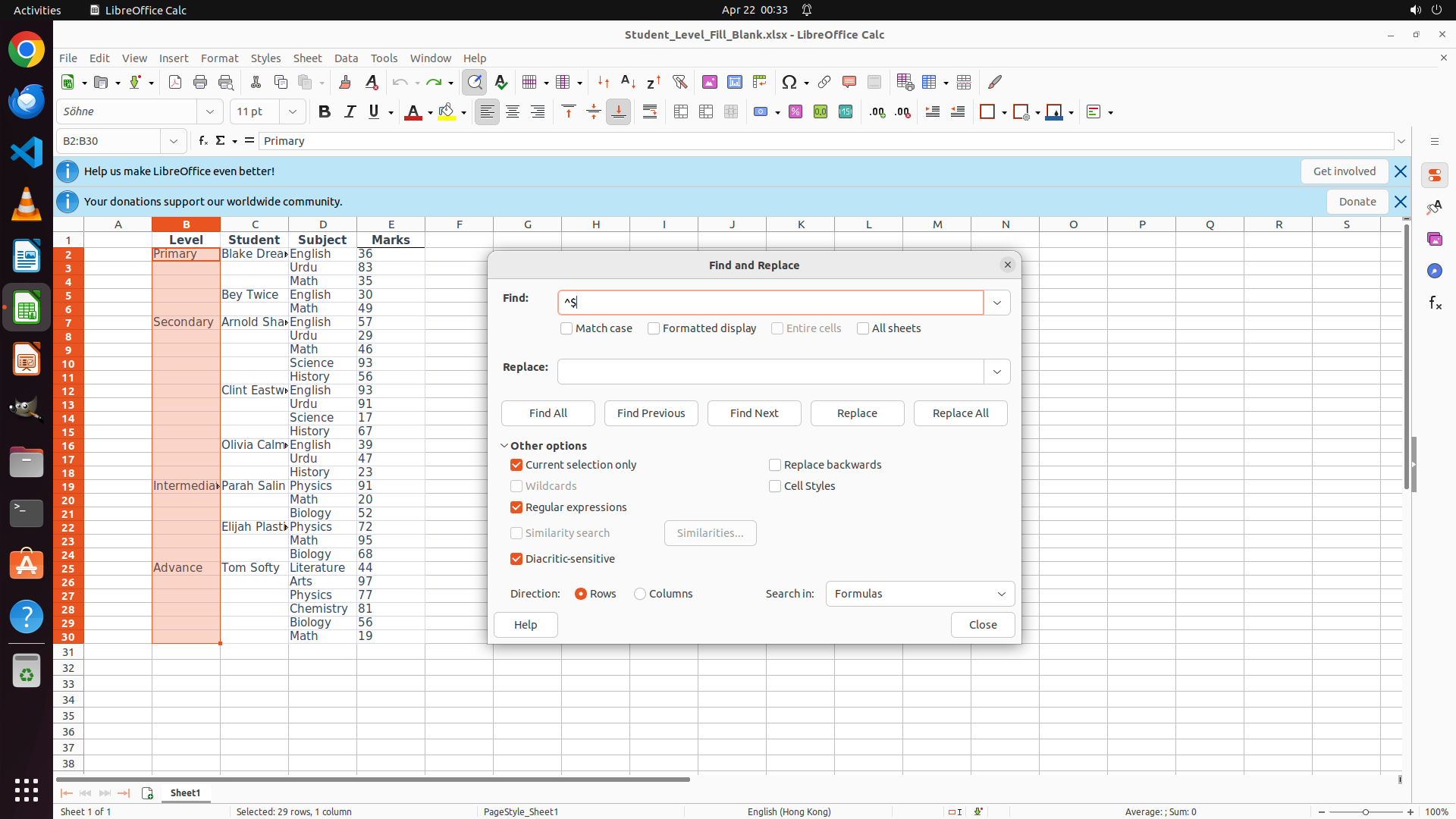Image resolution: width=1456 pixels, height=819 pixels.
Task: Select the Columns direction radio button
Action: pyautogui.click(x=640, y=594)
